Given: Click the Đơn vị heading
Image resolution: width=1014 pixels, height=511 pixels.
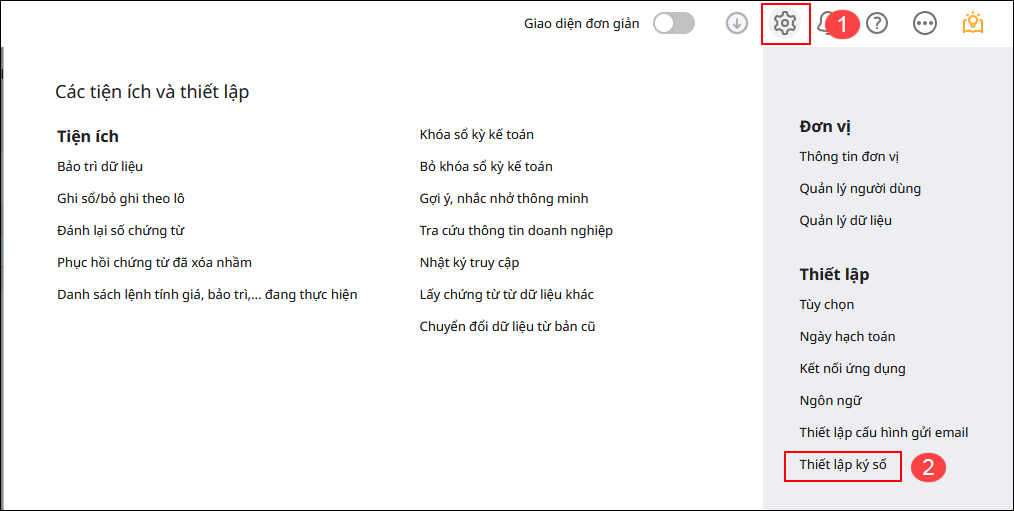Looking at the screenshot, I should pyautogui.click(x=825, y=127).
